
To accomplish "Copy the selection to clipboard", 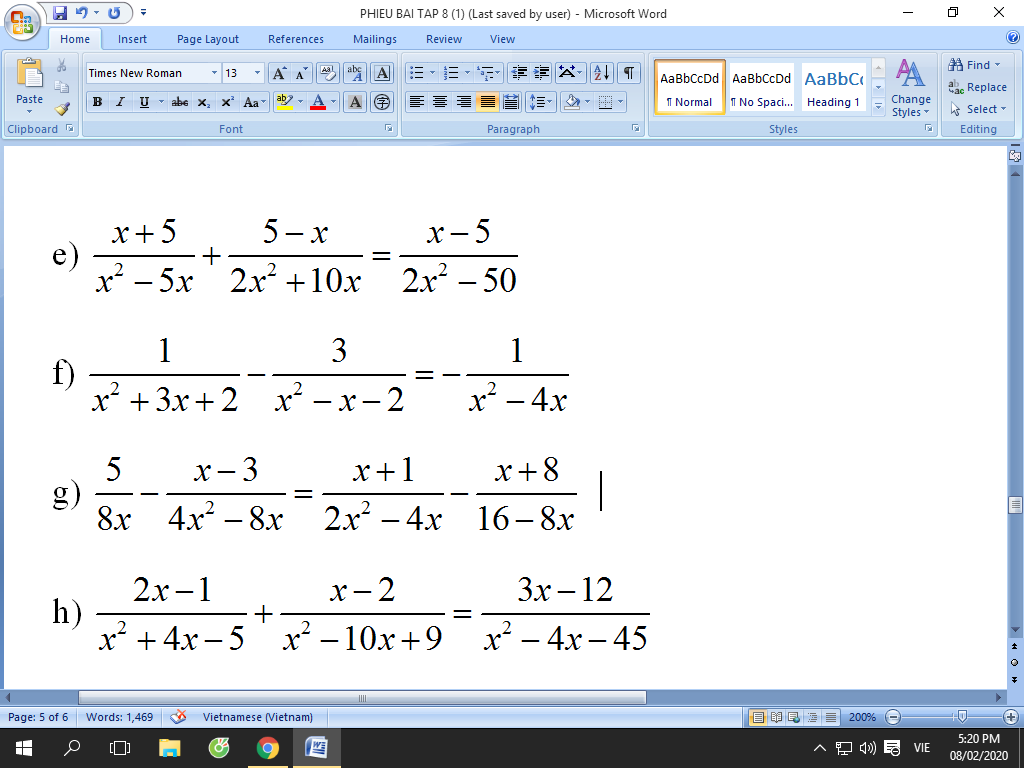I will pyautogui.click(x=61, y=87).
